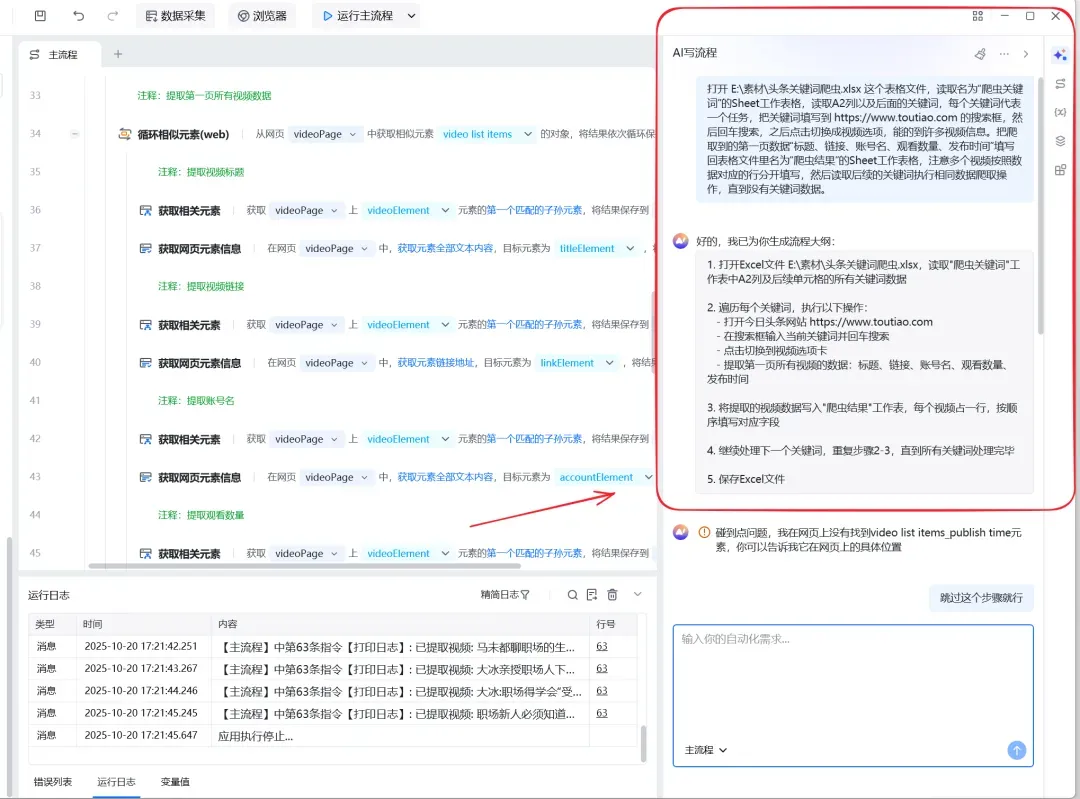Select comment 注释: 提取视频链接
Viewport: 1080px width, 799px height.
(201, 286)
